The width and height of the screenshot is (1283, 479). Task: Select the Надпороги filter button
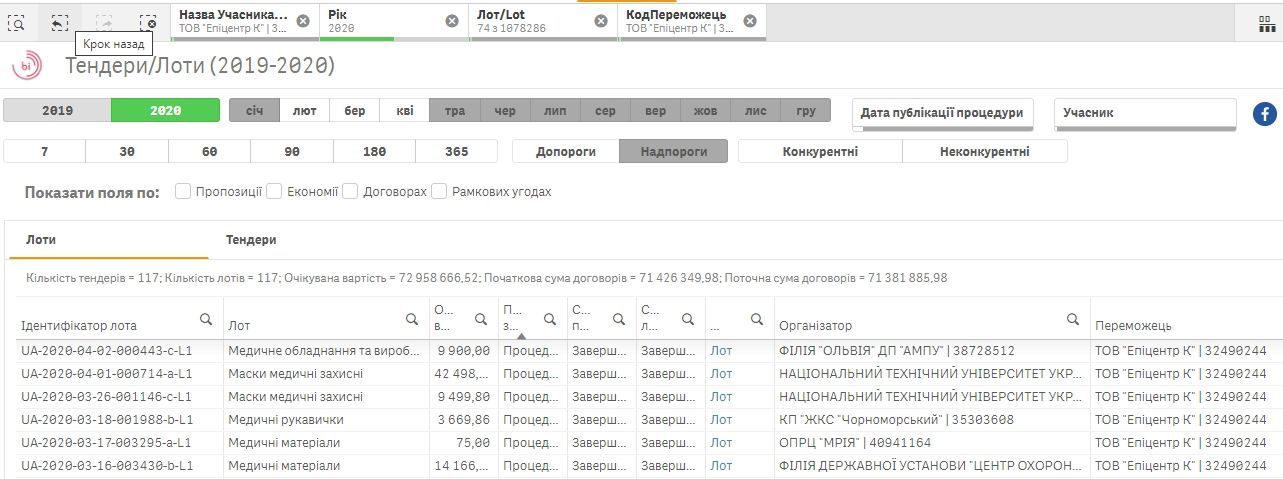click(674, 152)
